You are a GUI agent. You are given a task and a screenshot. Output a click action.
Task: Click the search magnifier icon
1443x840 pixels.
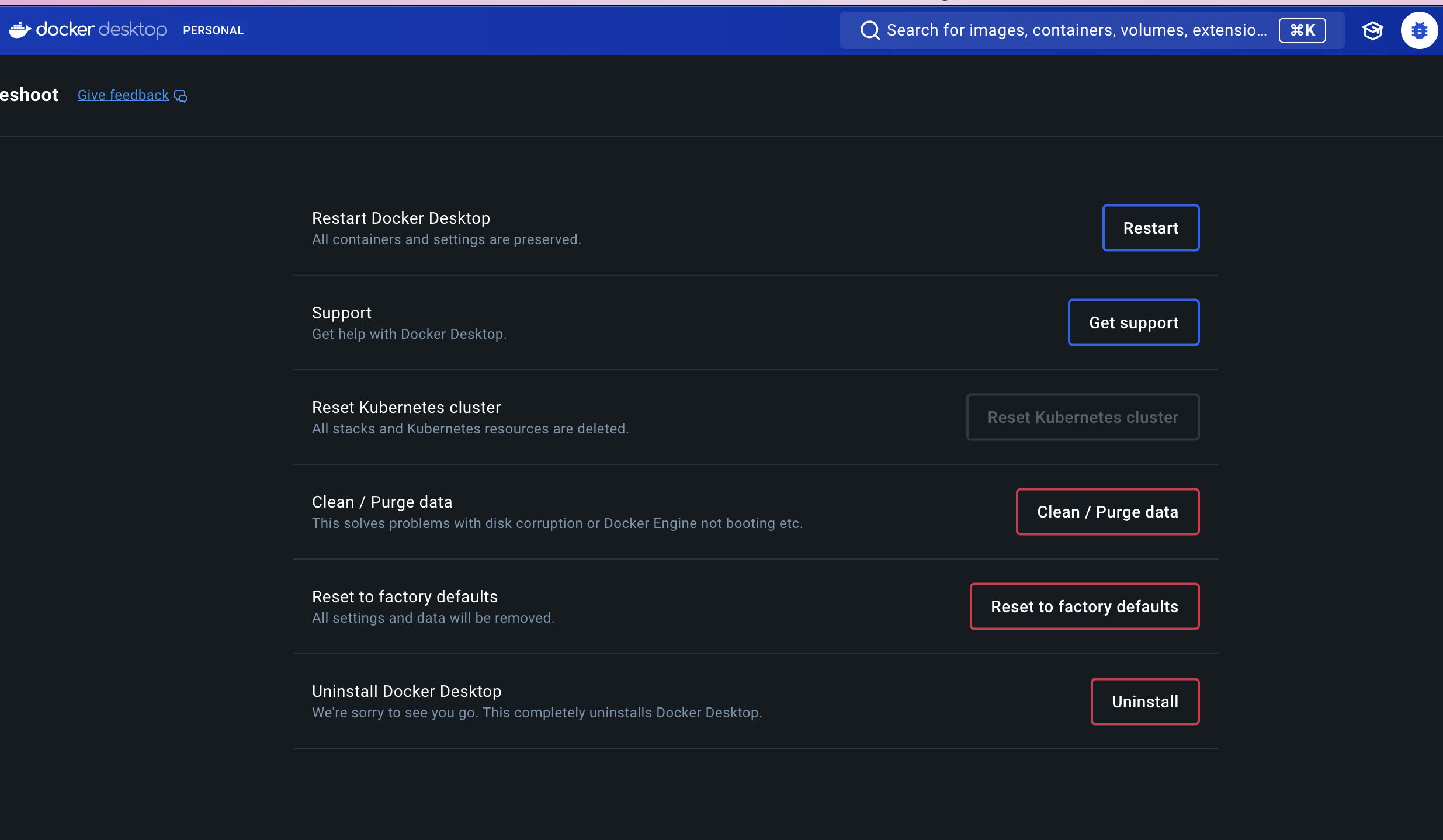[869, 30]
